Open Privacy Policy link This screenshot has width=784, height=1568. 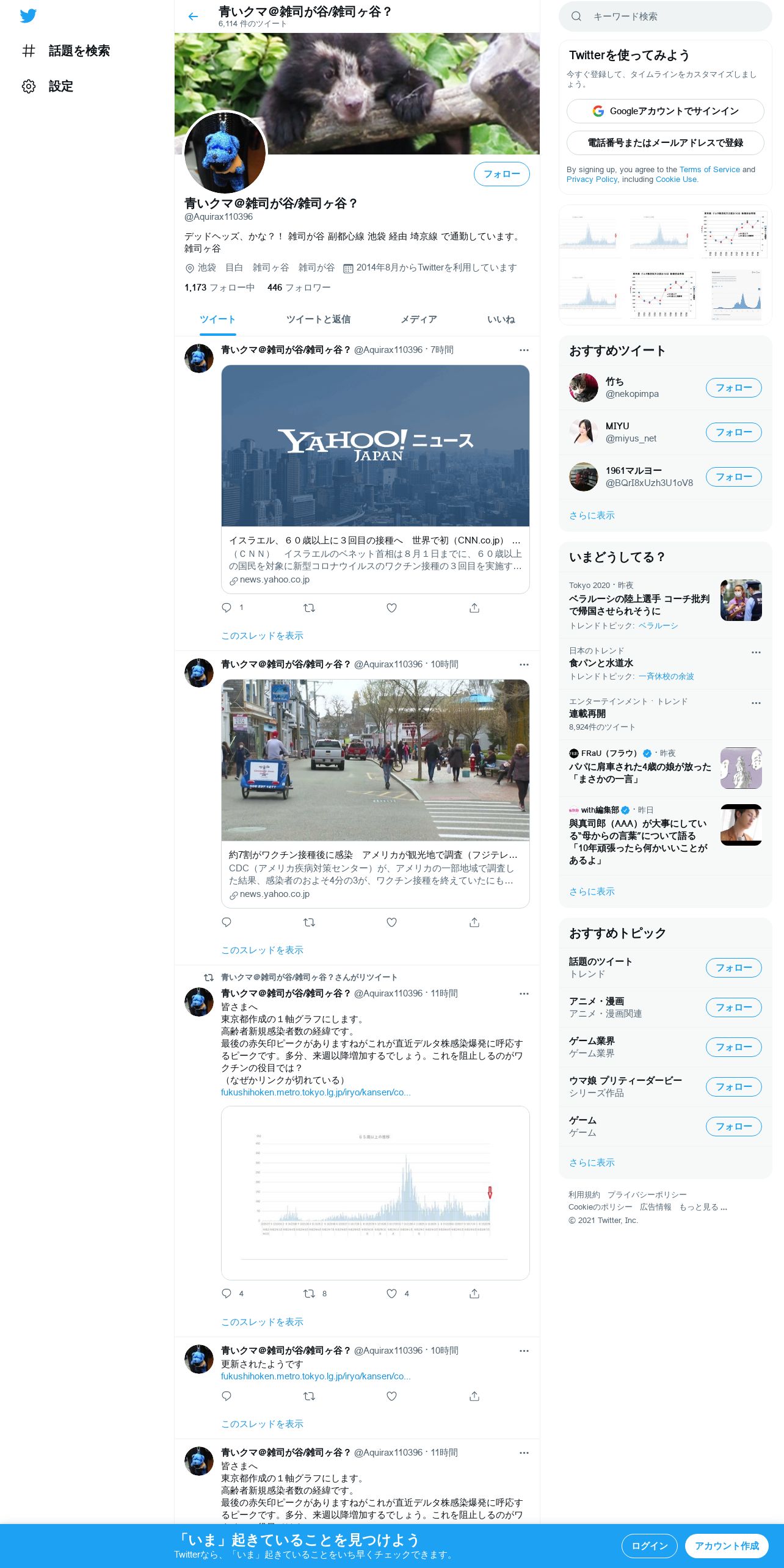tap(592, 180)
